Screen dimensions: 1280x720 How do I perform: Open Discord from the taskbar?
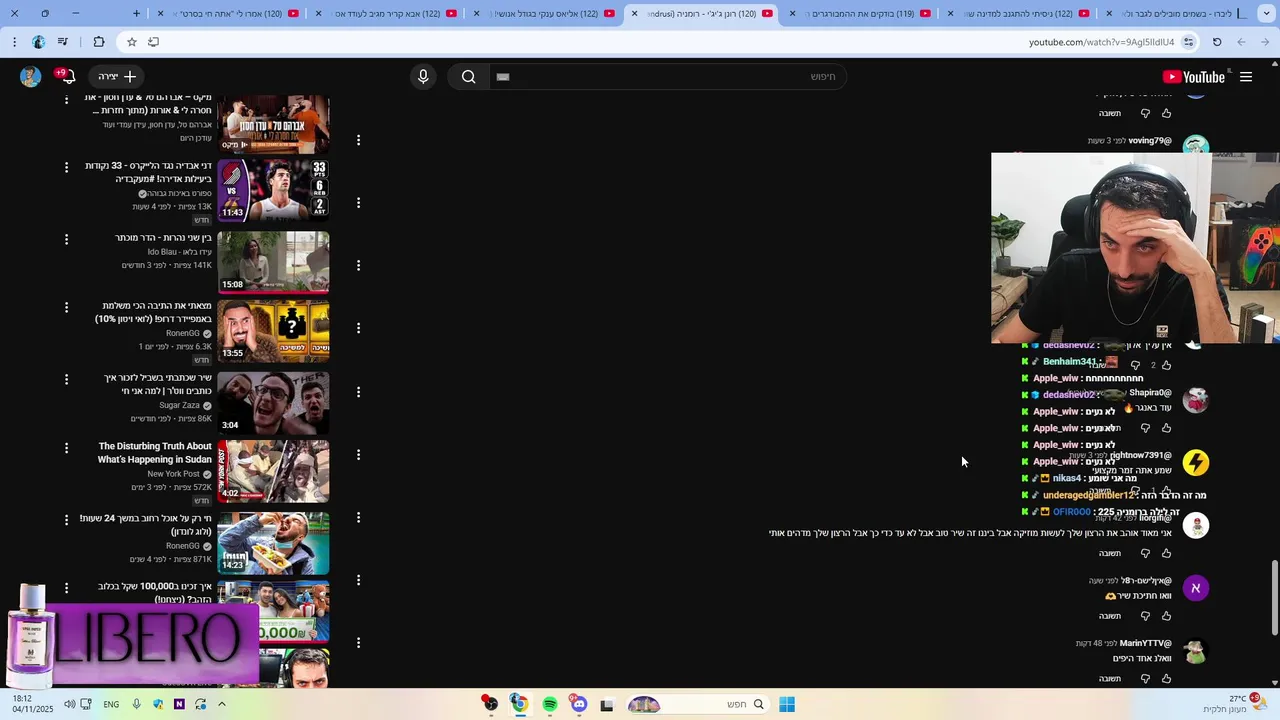pyautogui.click(x=578, y=704)
